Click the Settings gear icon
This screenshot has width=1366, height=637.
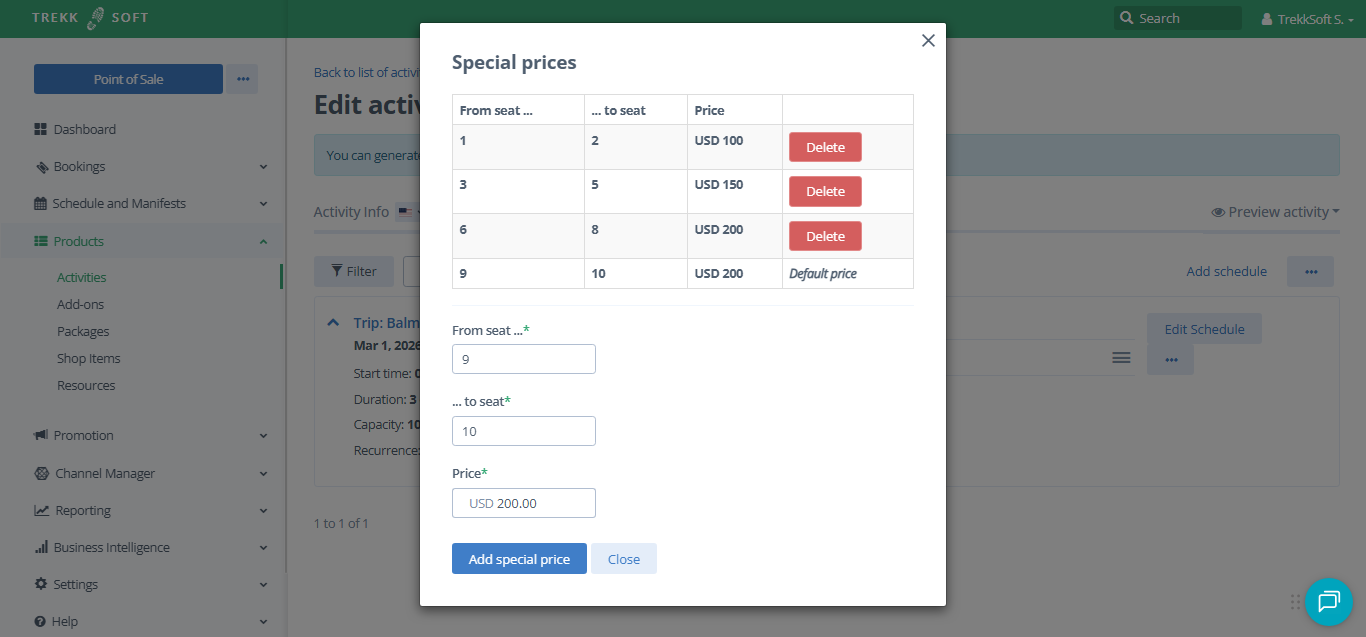tap(41, 584)
